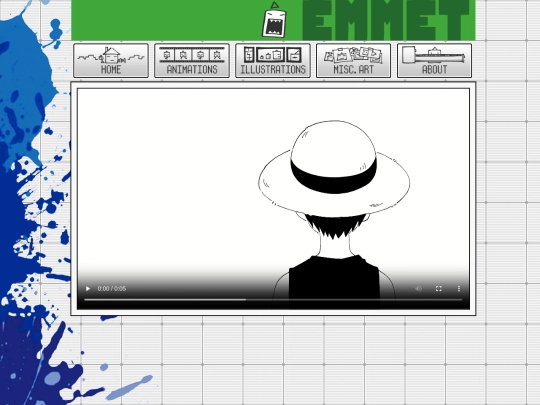
Task: Click the 0:00 / 0:05 time display
Action: point(112,289)
